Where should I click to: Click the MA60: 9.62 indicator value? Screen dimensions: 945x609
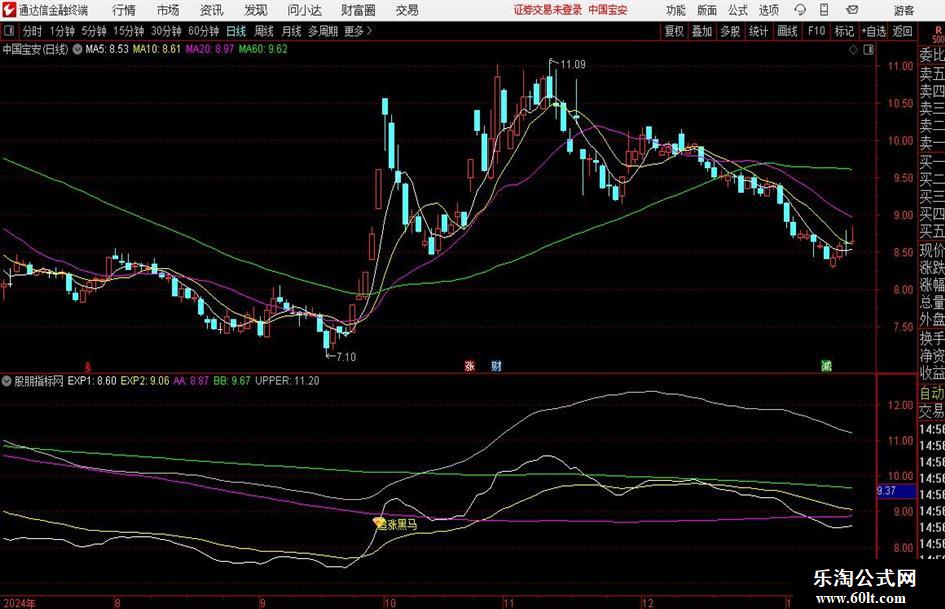(263, 49)
